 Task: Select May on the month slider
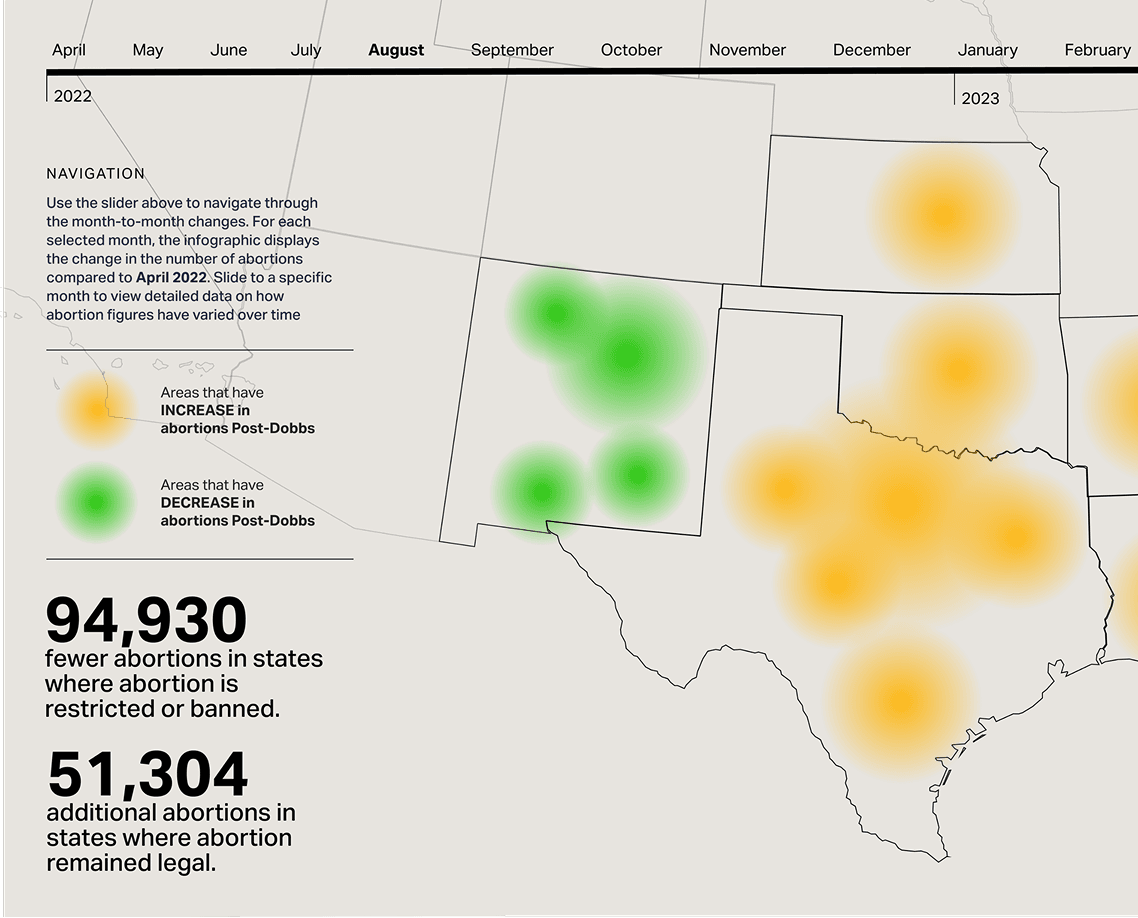point(148,50)
